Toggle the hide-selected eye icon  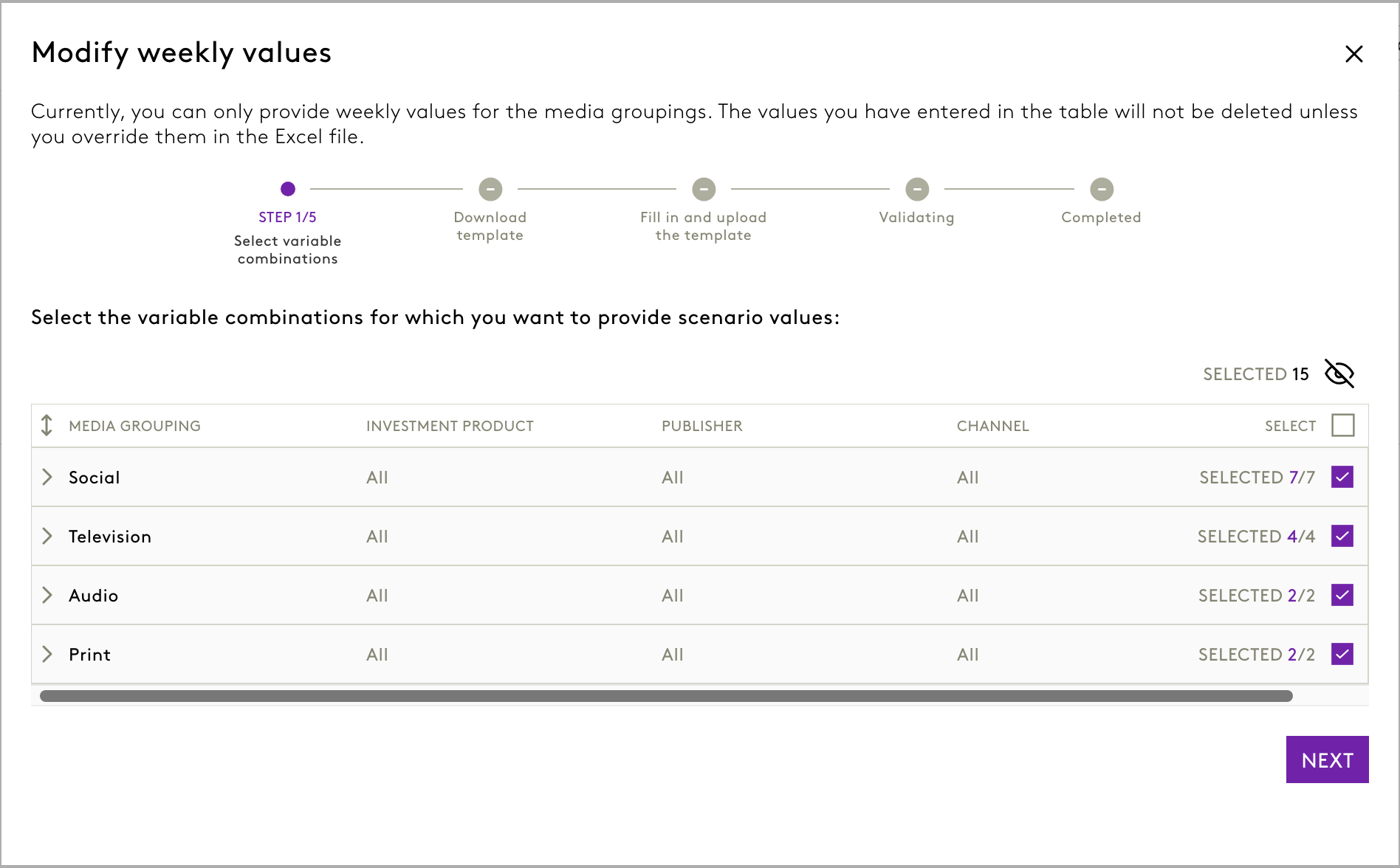(x=1339, y=373)
